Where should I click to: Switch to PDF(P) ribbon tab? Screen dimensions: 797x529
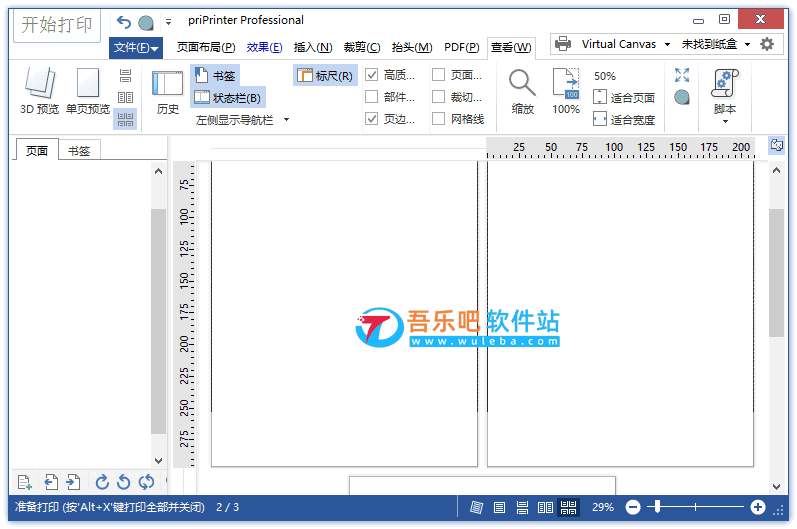462,47
